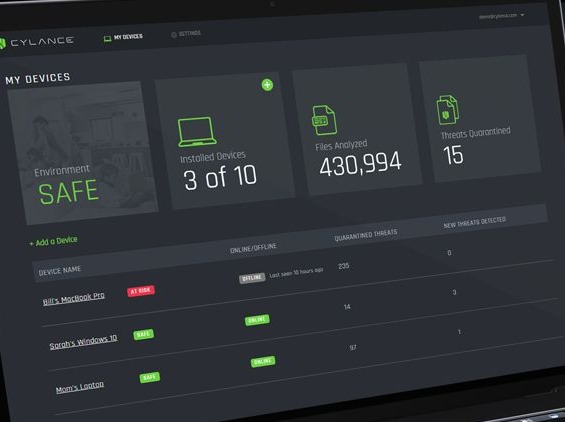Open the Settings tab

click(x=186, y=34)
